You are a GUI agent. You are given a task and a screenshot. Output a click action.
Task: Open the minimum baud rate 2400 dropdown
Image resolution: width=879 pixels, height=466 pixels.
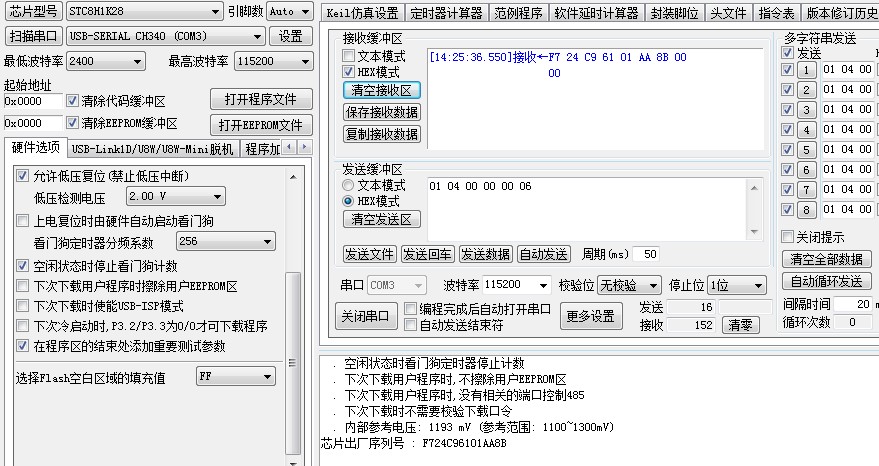coord(106,61)
